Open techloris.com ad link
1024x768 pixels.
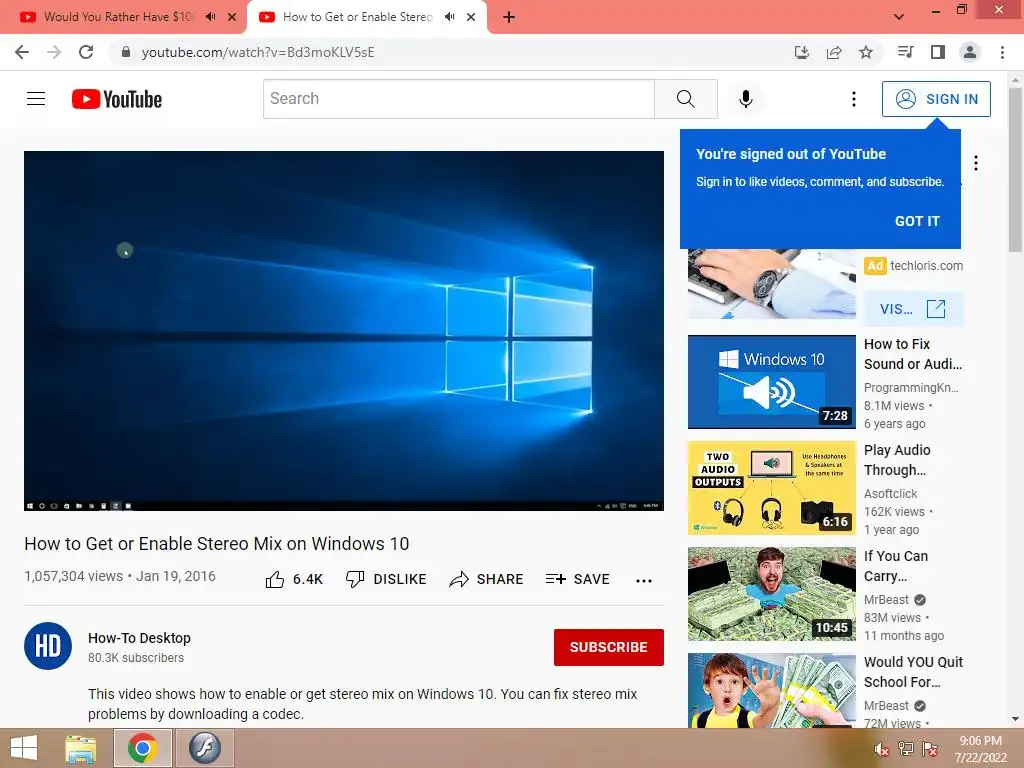click(926, 266)
